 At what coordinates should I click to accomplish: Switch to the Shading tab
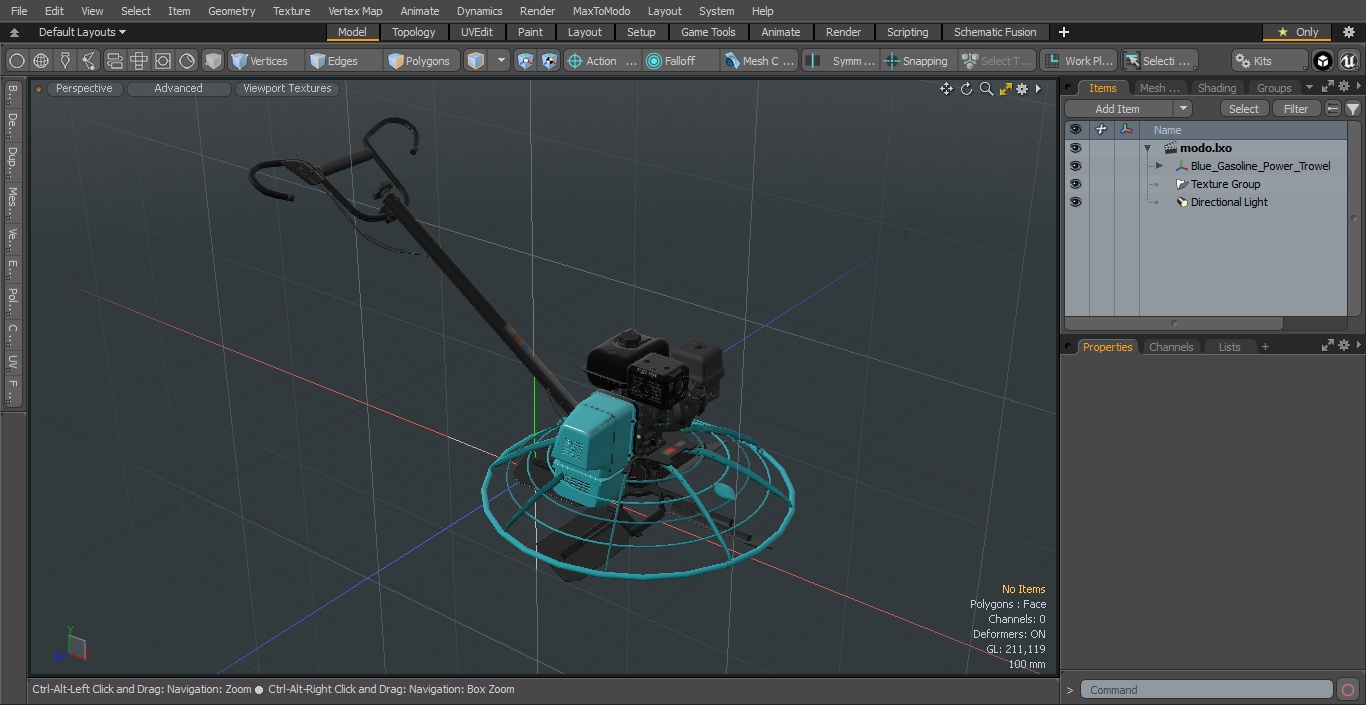click(1217, 88)
